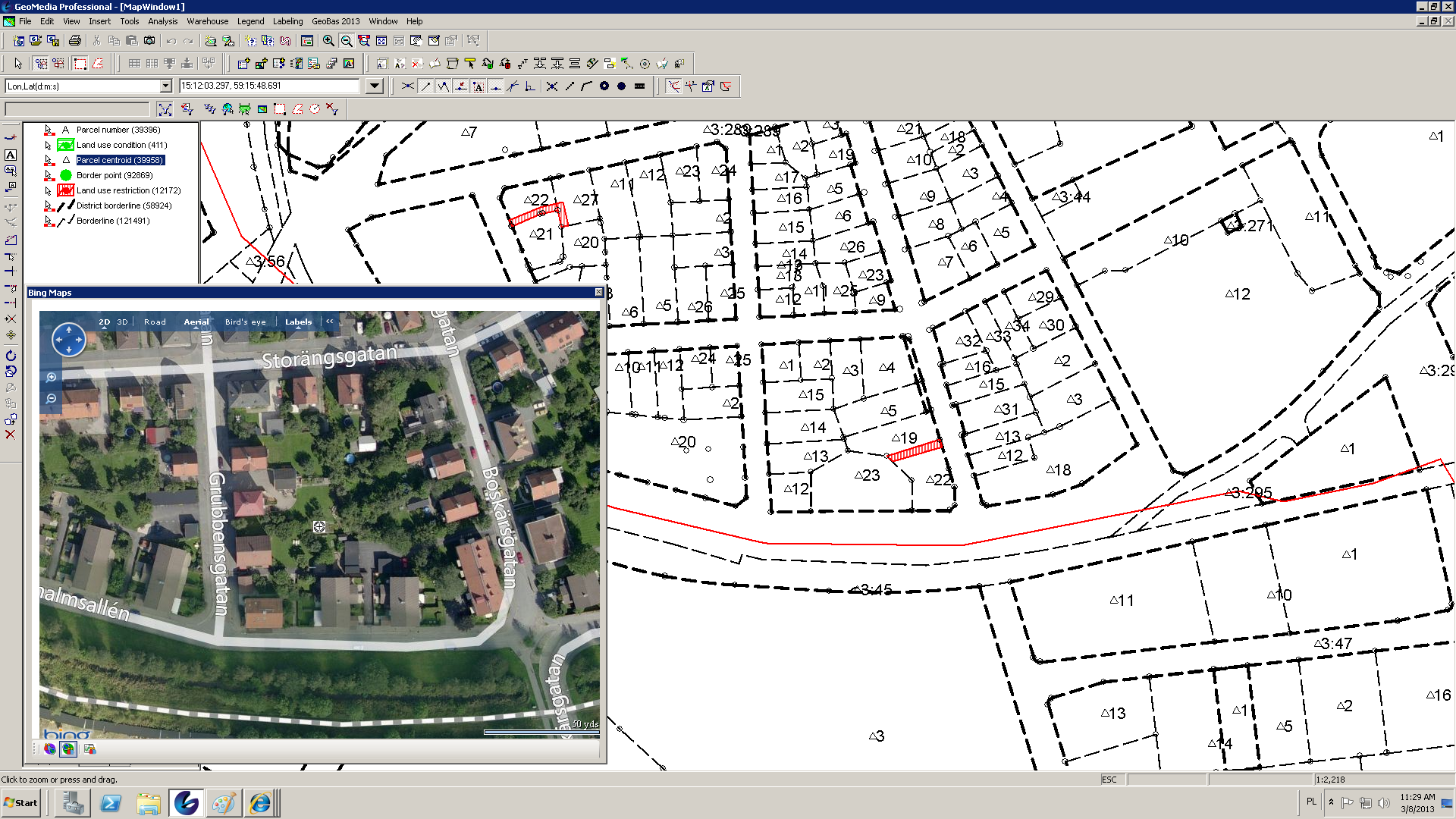Click the Rotate tool in vertical toolbar

[x=11, y=356]
